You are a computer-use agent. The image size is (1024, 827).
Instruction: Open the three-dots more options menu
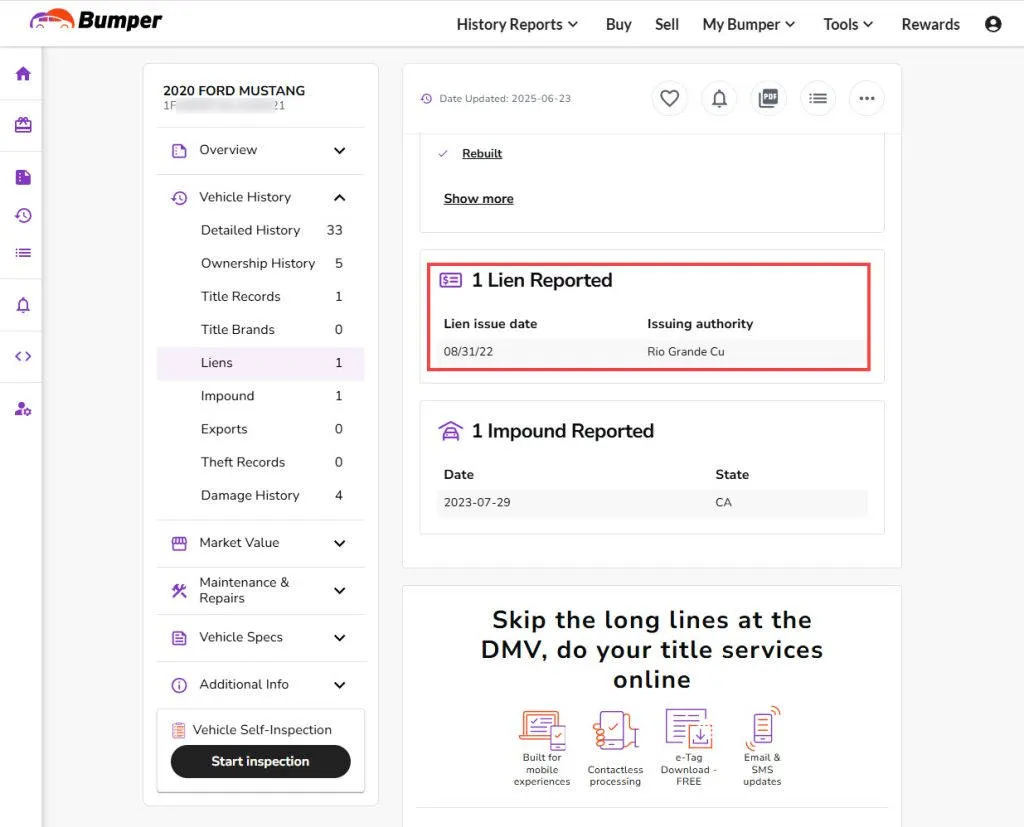click(867, 99)
